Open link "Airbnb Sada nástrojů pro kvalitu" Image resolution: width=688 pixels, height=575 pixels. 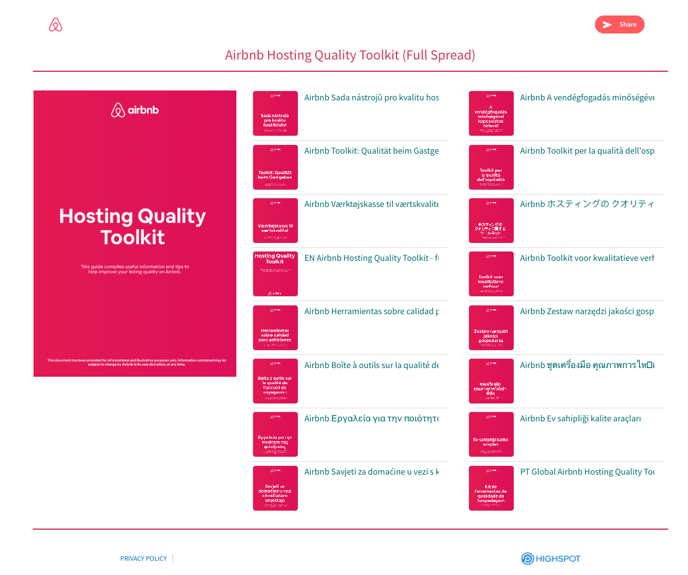tap(371, 97)
